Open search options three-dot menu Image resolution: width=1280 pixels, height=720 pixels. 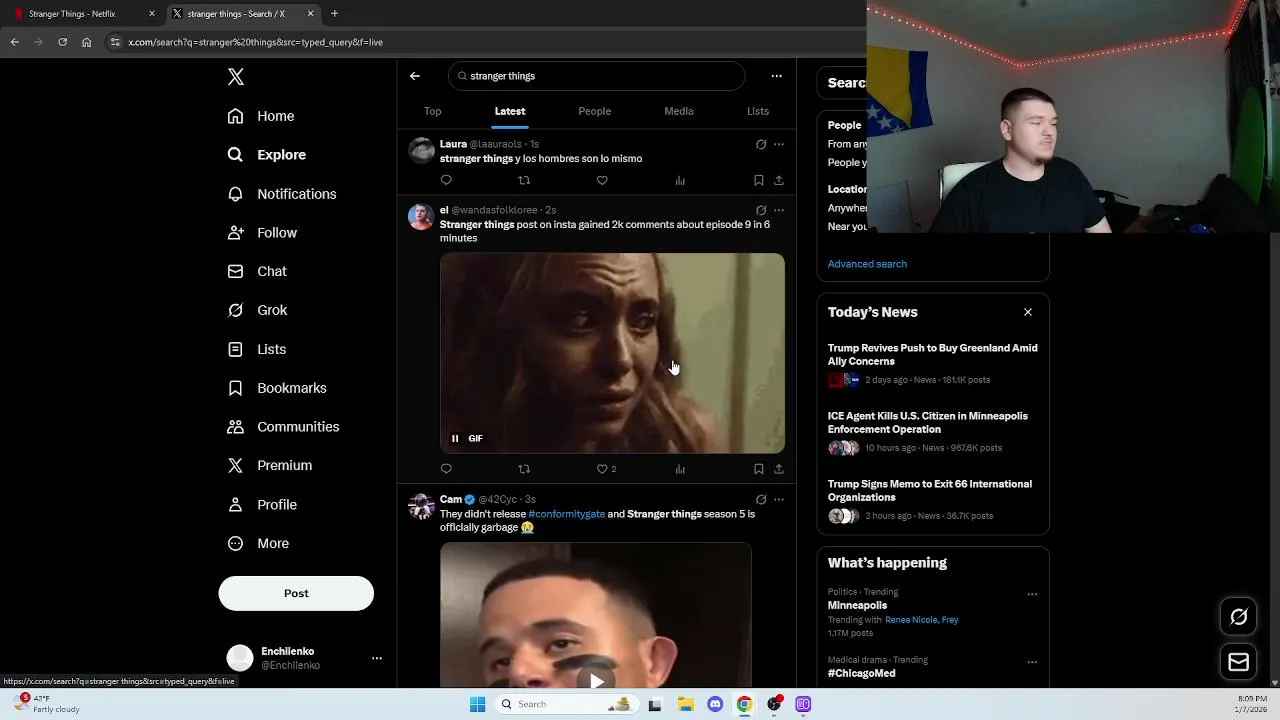click(x=776, y=76)
